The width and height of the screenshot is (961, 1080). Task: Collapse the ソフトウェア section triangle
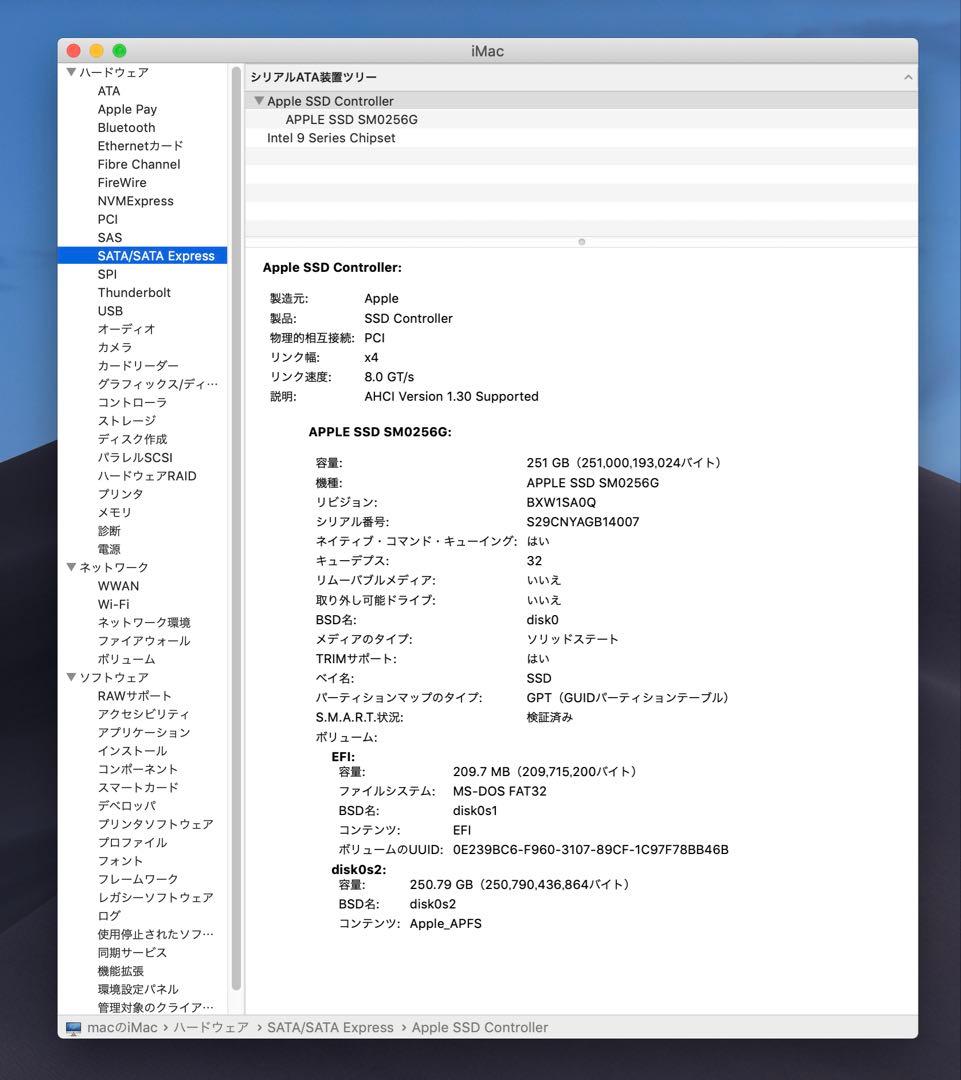tap(71, 677)
